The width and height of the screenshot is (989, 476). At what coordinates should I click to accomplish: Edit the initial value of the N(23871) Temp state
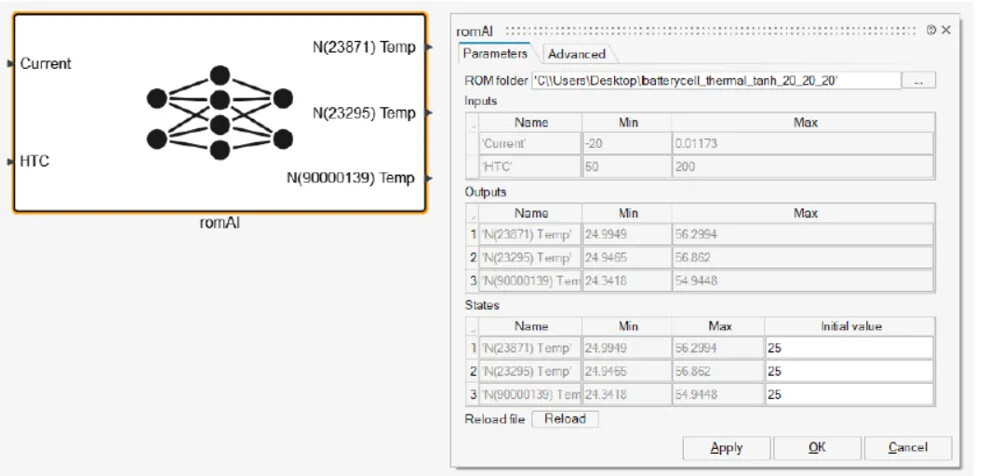click(849, 347)
